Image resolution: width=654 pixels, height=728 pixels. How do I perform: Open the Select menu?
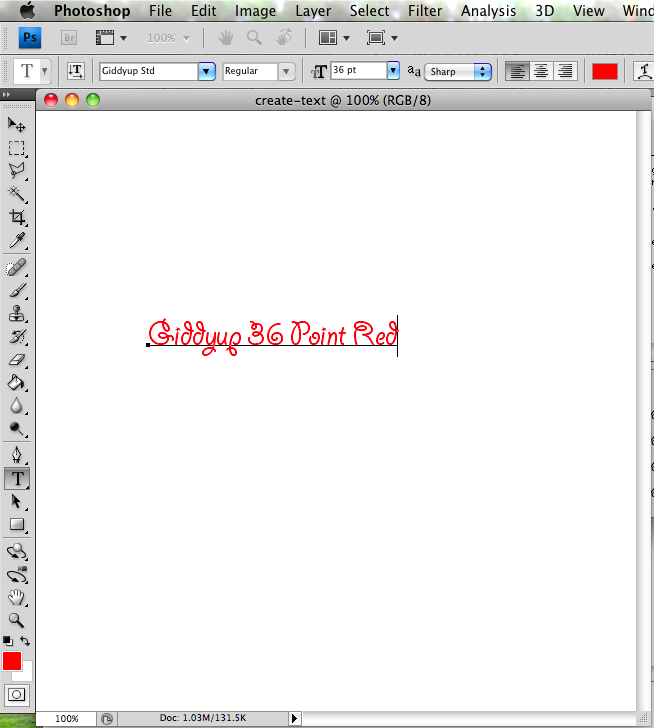369,11
